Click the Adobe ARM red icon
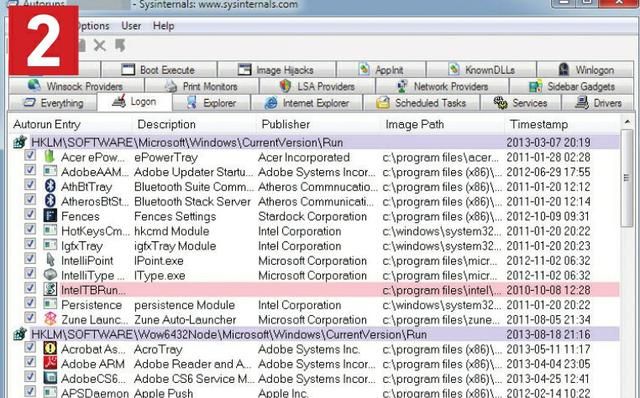640x398 pixels. tap(50, 363)
